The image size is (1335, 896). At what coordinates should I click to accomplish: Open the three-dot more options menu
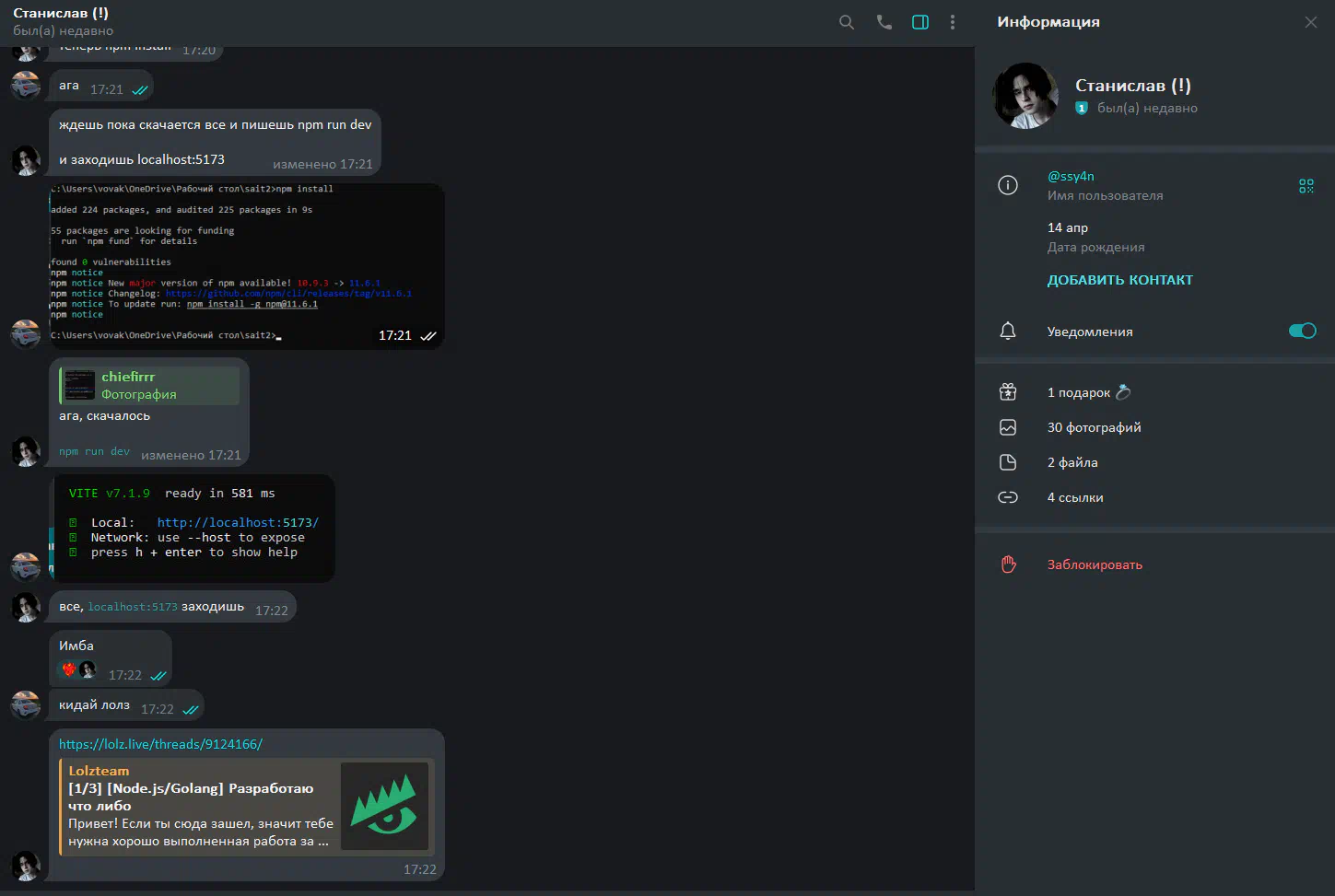(953, 22)
